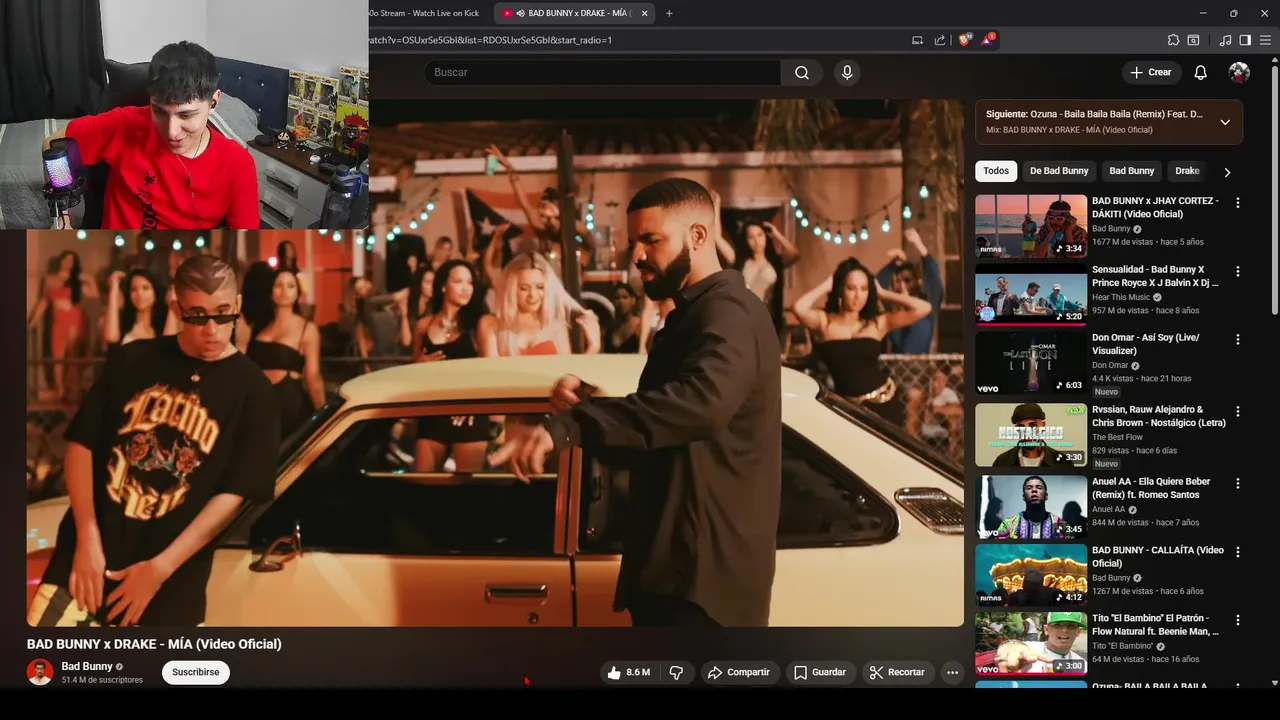This screenshot has height=720, width=1280.
Task: Open the browser main menu
Action: 1265,40
